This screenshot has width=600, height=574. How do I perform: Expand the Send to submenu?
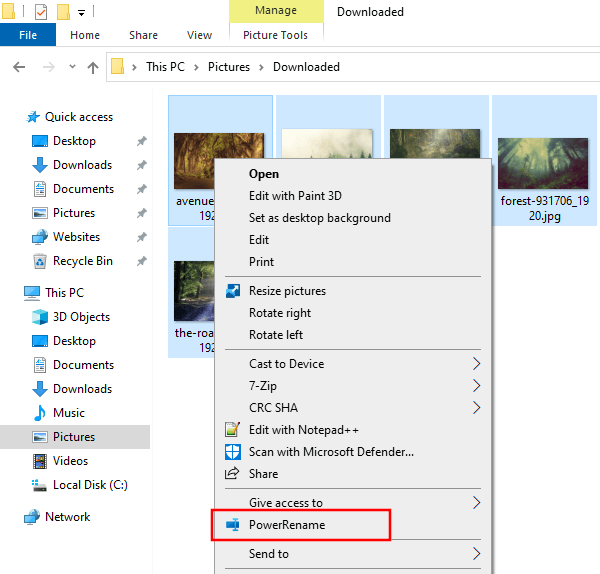point(476,554)
